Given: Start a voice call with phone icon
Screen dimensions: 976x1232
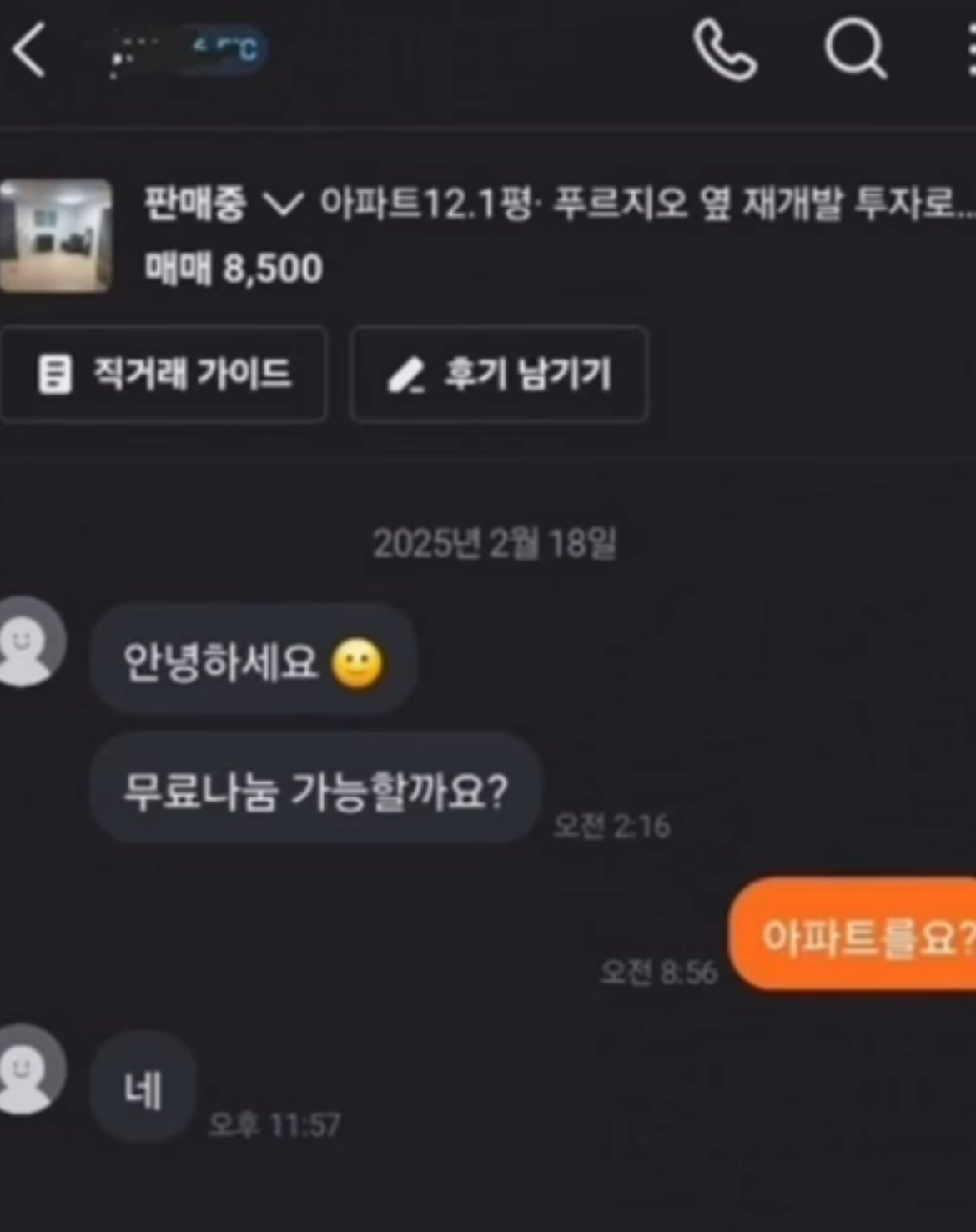Looking at the screenshot, I should point(724,50).
